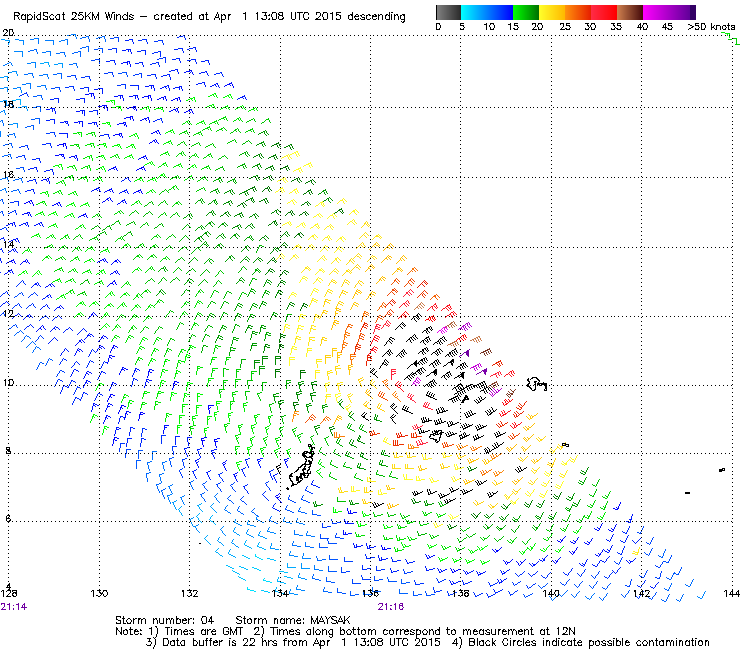740x650 pixels.
Task: Click the word 'descending' in the title
Action: [x=376, y=17]
